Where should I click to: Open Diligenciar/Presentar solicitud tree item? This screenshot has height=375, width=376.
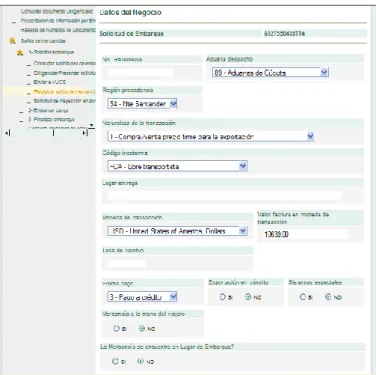tap(64, 73)
